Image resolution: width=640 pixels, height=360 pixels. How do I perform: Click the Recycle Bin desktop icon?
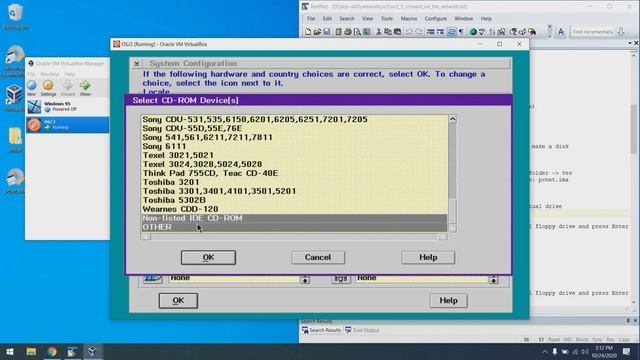pyautogui.click(x=16, y=16)
